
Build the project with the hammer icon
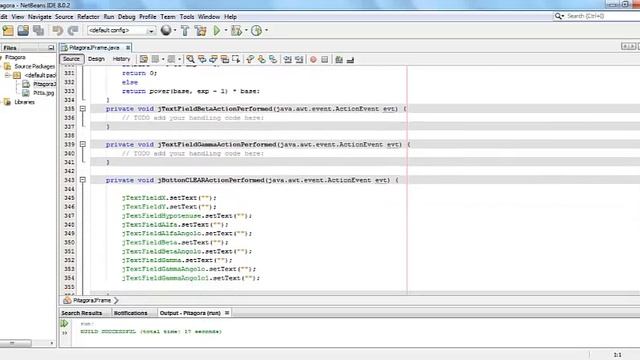(185, 31)
